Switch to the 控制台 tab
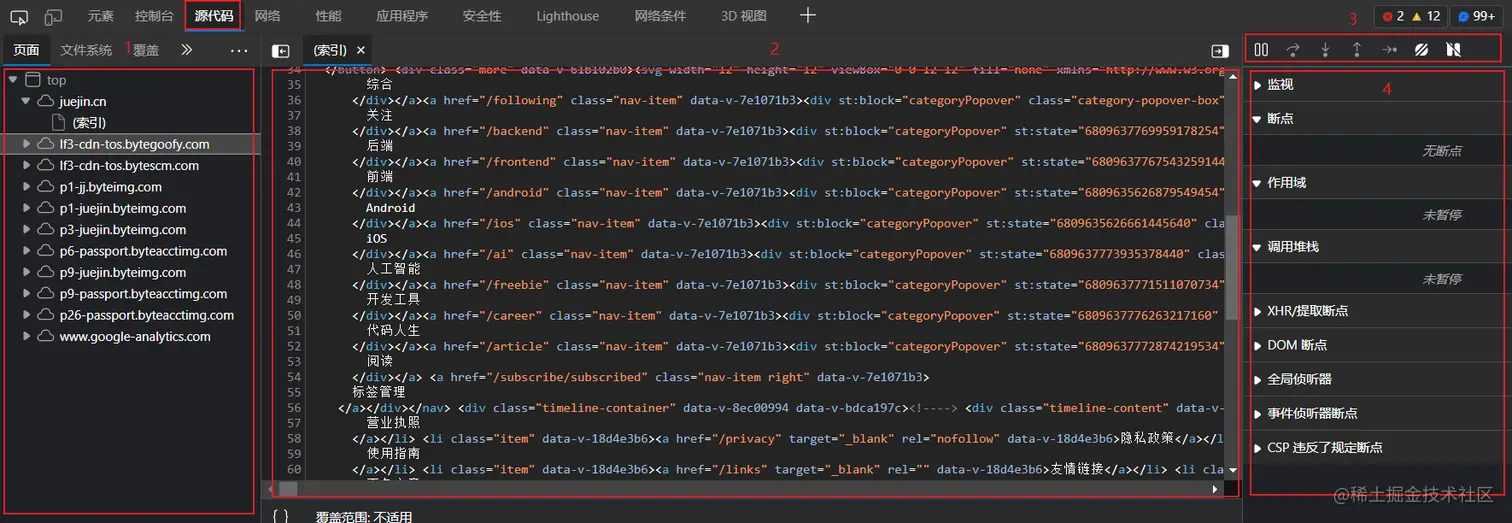Image resolution: width=1512 pixels, height=523 pixels. [x=154, y=16]
